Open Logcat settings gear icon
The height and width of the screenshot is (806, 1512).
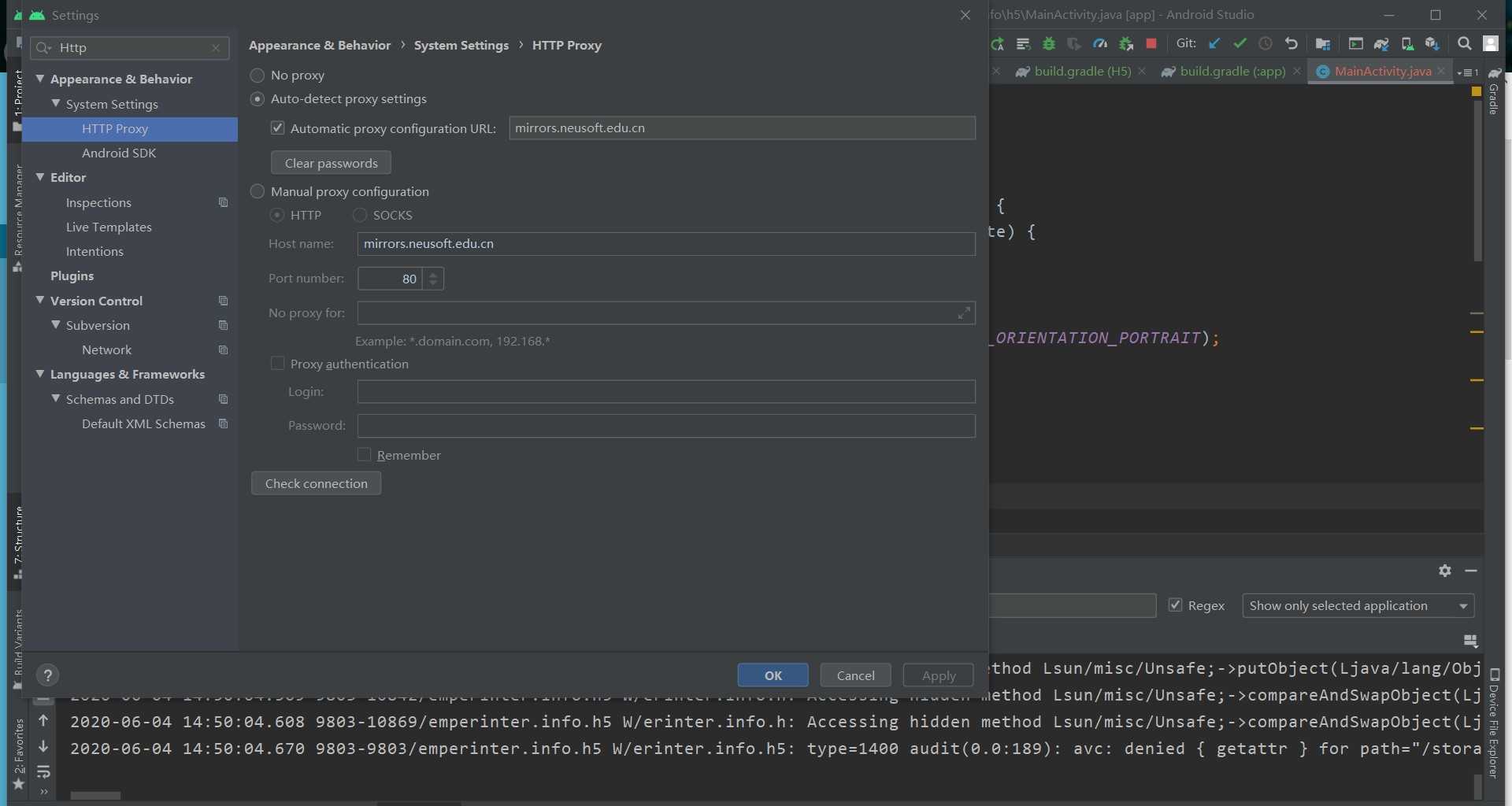(1445, 571)
